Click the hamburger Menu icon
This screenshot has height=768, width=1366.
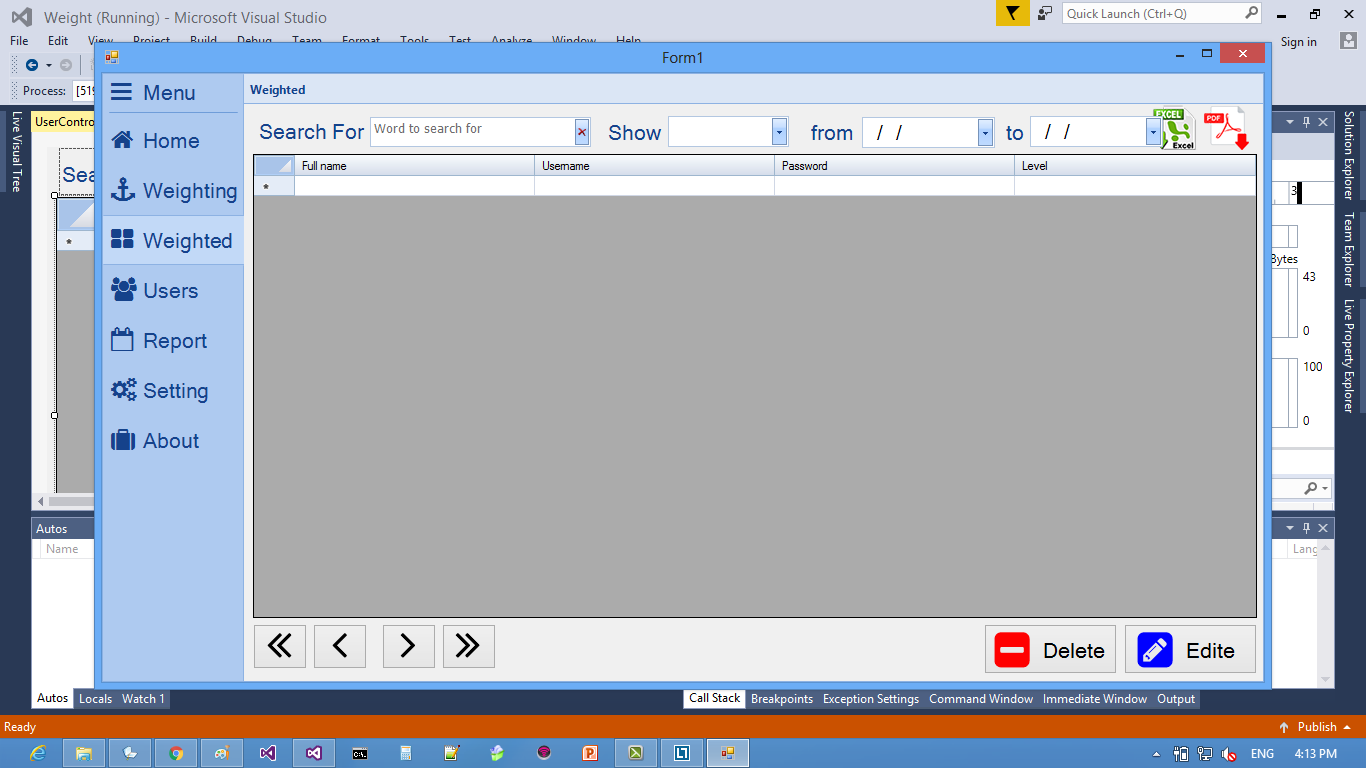(121, 93)
